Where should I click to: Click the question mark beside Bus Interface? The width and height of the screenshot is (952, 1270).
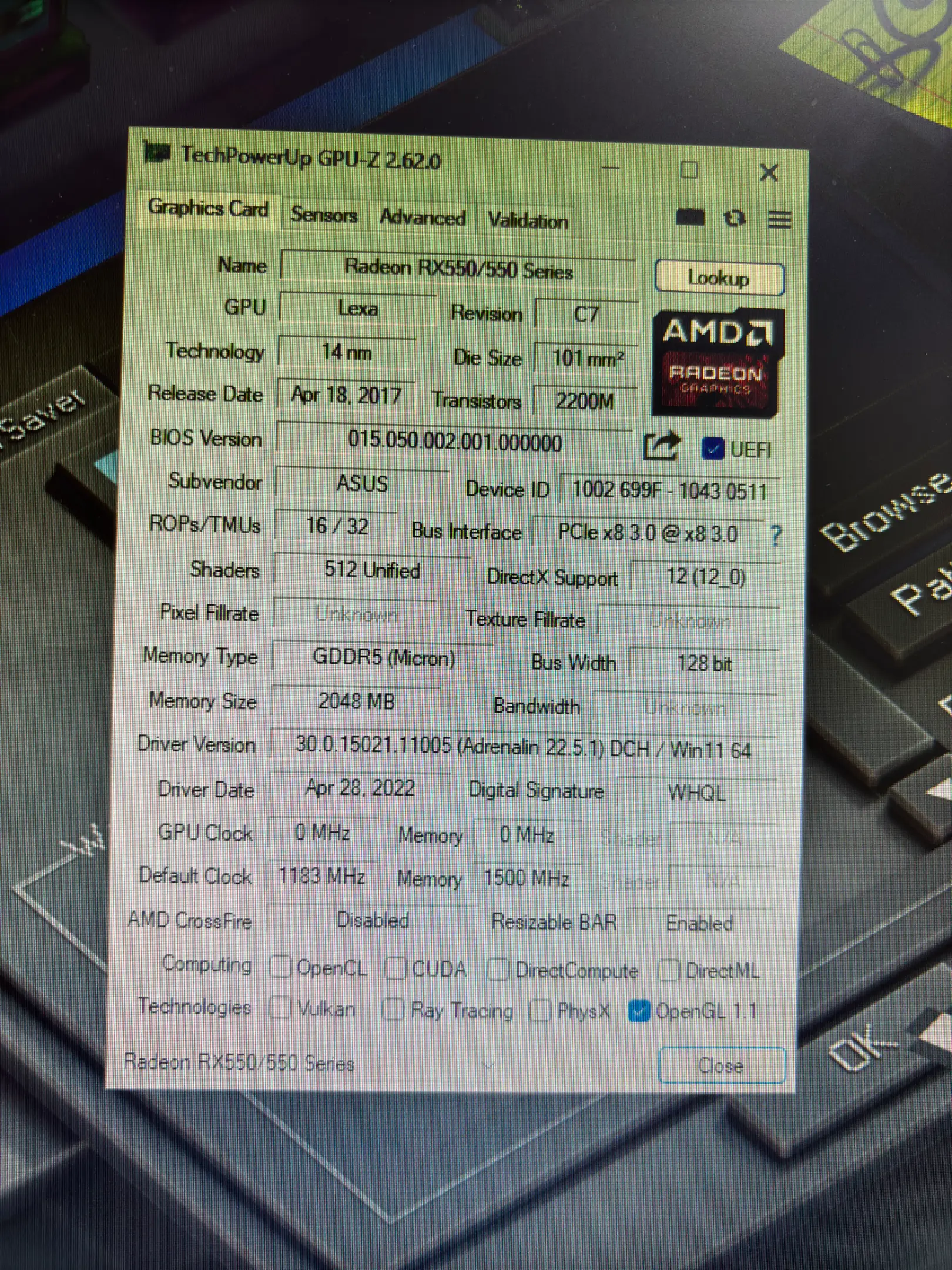tap(776, 535)
